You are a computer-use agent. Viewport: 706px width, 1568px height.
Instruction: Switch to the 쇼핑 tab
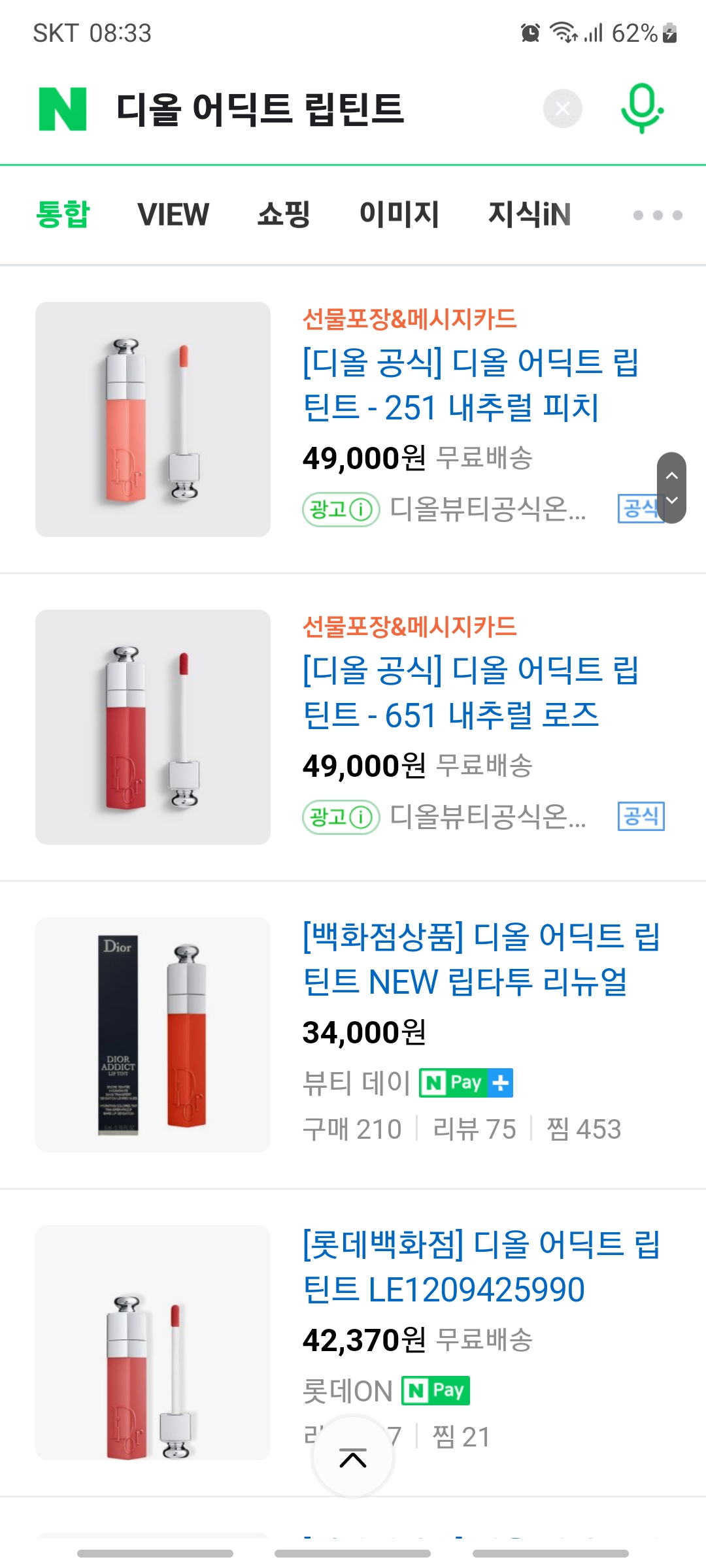pos(284,215)
